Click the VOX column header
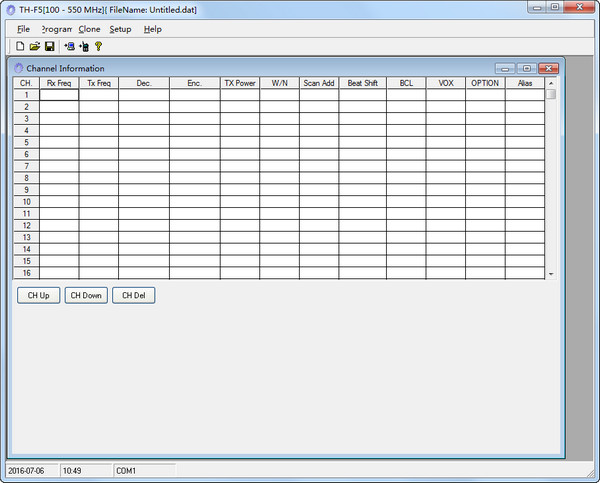Viewport: 600px width, 483px height. [x=446, y=83]
